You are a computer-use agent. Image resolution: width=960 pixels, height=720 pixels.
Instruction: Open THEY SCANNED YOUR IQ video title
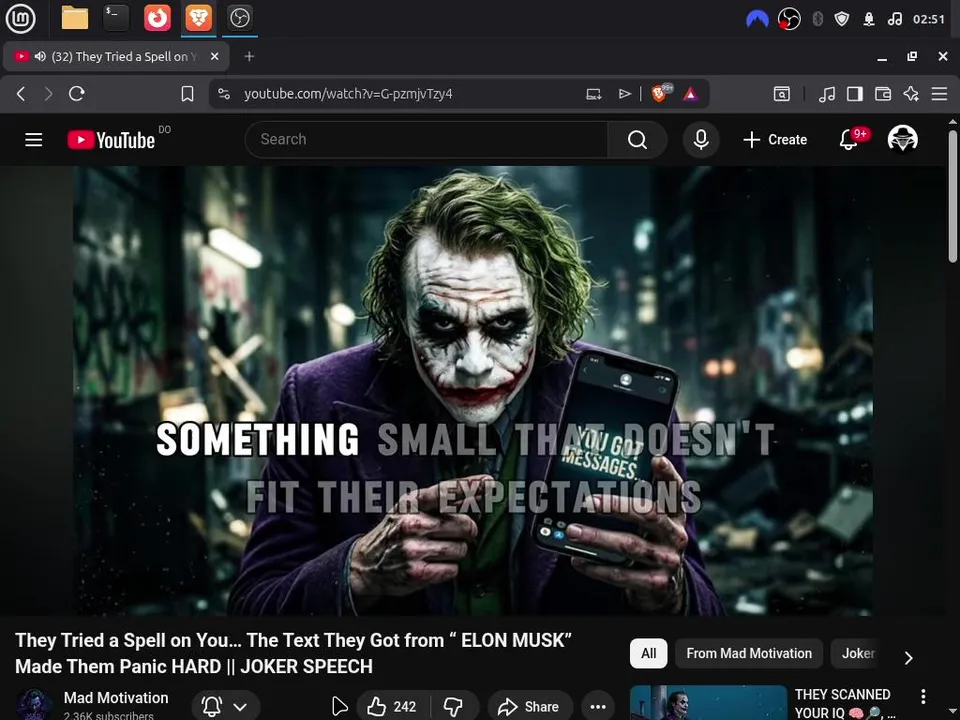845,703
